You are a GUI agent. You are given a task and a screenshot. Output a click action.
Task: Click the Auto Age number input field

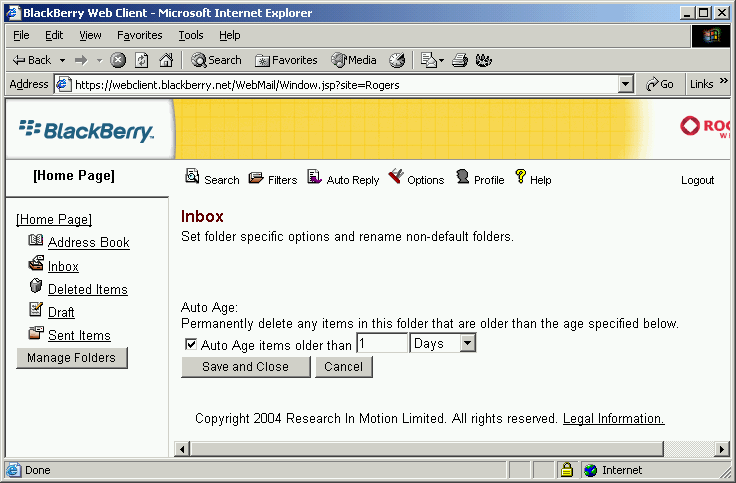point(382,343)
